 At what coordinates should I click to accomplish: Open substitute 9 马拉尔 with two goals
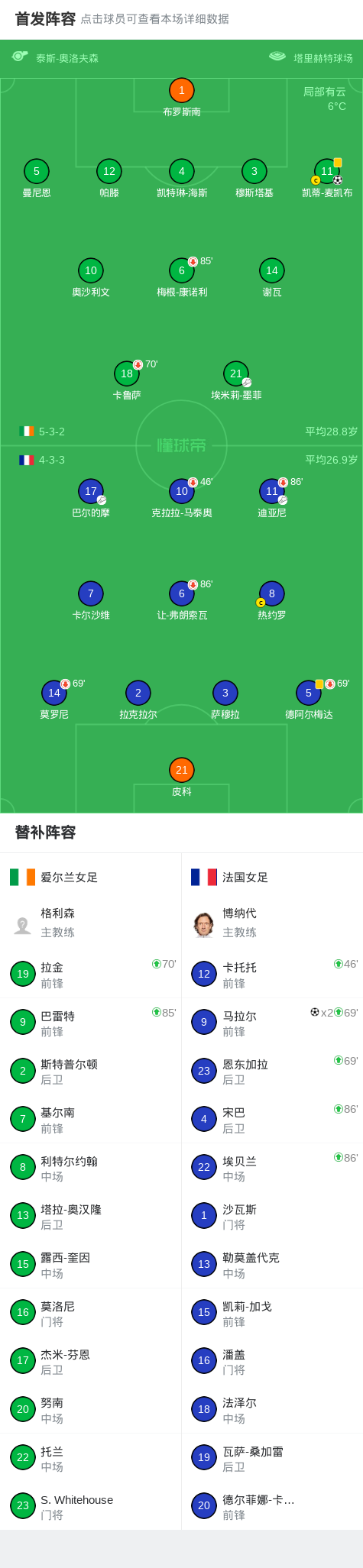click(272, 1022)
